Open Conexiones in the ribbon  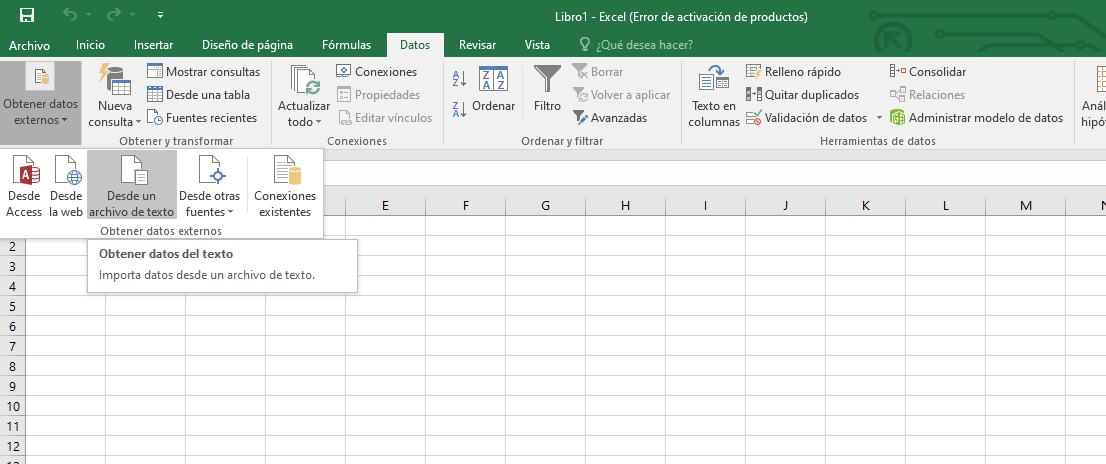pyautogui.click(x=377, y=72)
